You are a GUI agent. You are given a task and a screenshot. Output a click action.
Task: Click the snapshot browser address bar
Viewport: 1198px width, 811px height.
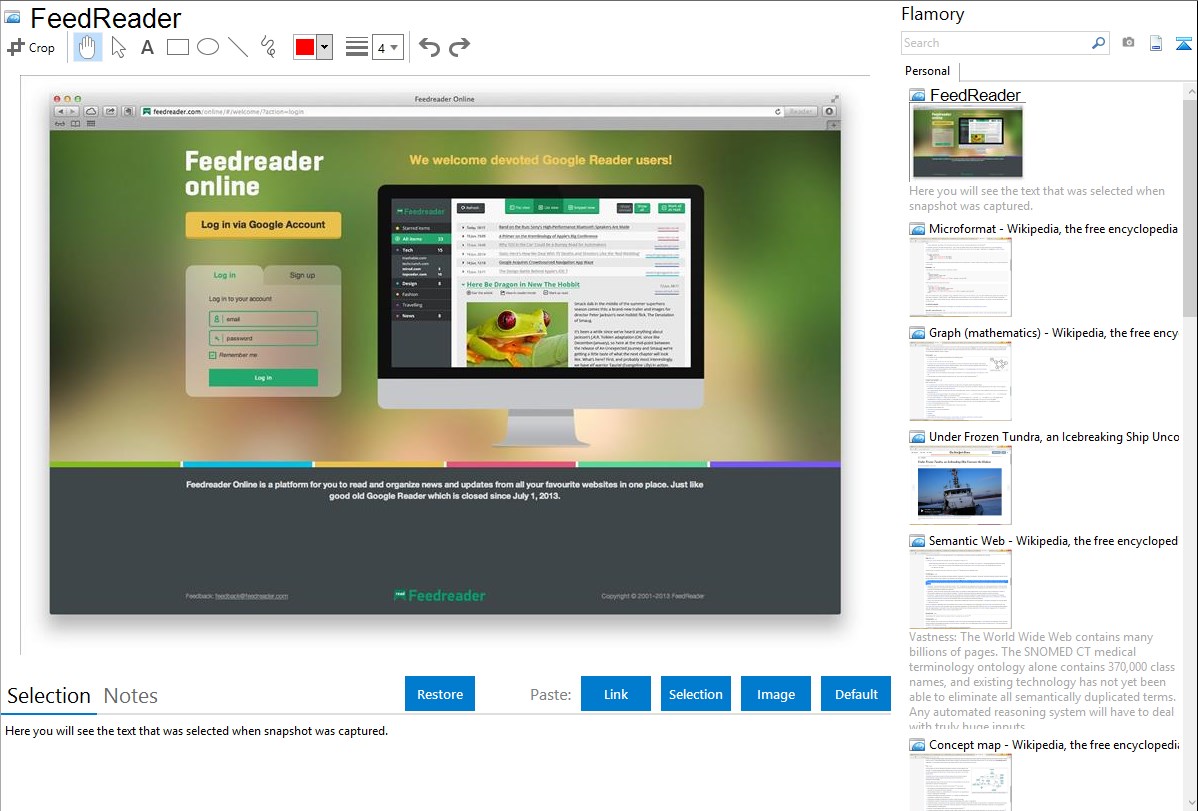coord(461,112)
